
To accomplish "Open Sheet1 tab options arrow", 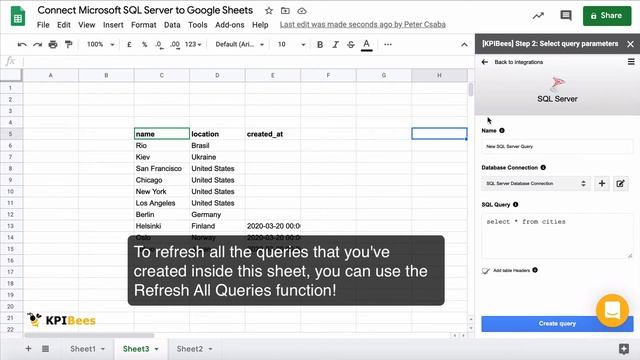I will pyautogui.click(x=103, y=349).
